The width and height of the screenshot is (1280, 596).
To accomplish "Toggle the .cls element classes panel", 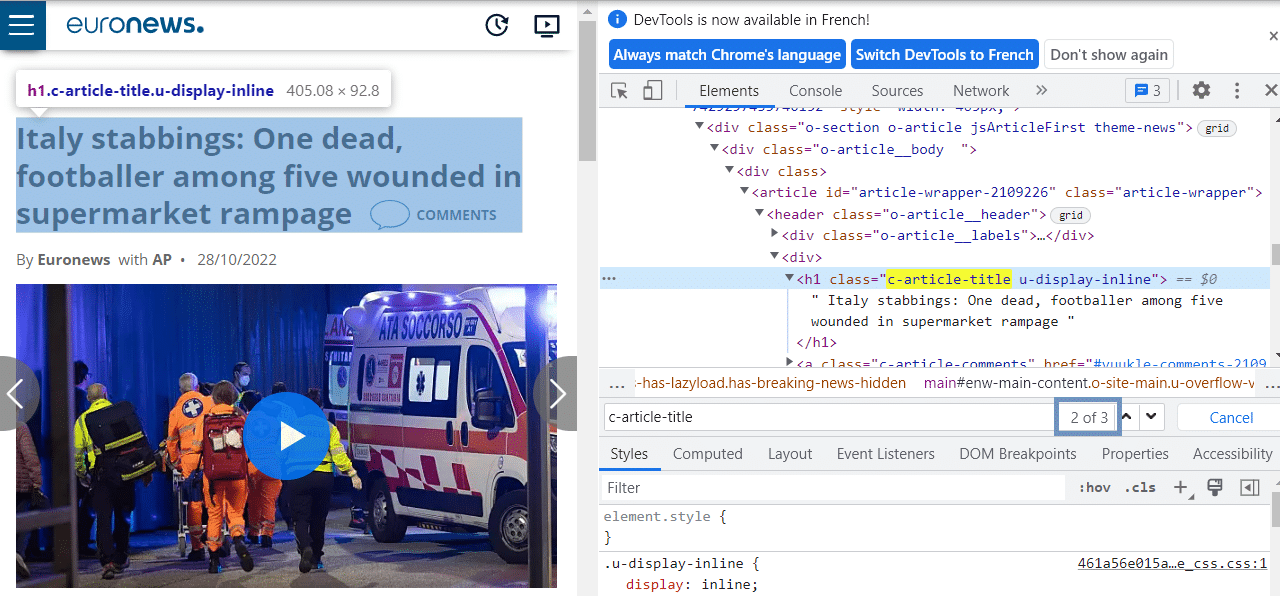I will tap(1140, 488).
